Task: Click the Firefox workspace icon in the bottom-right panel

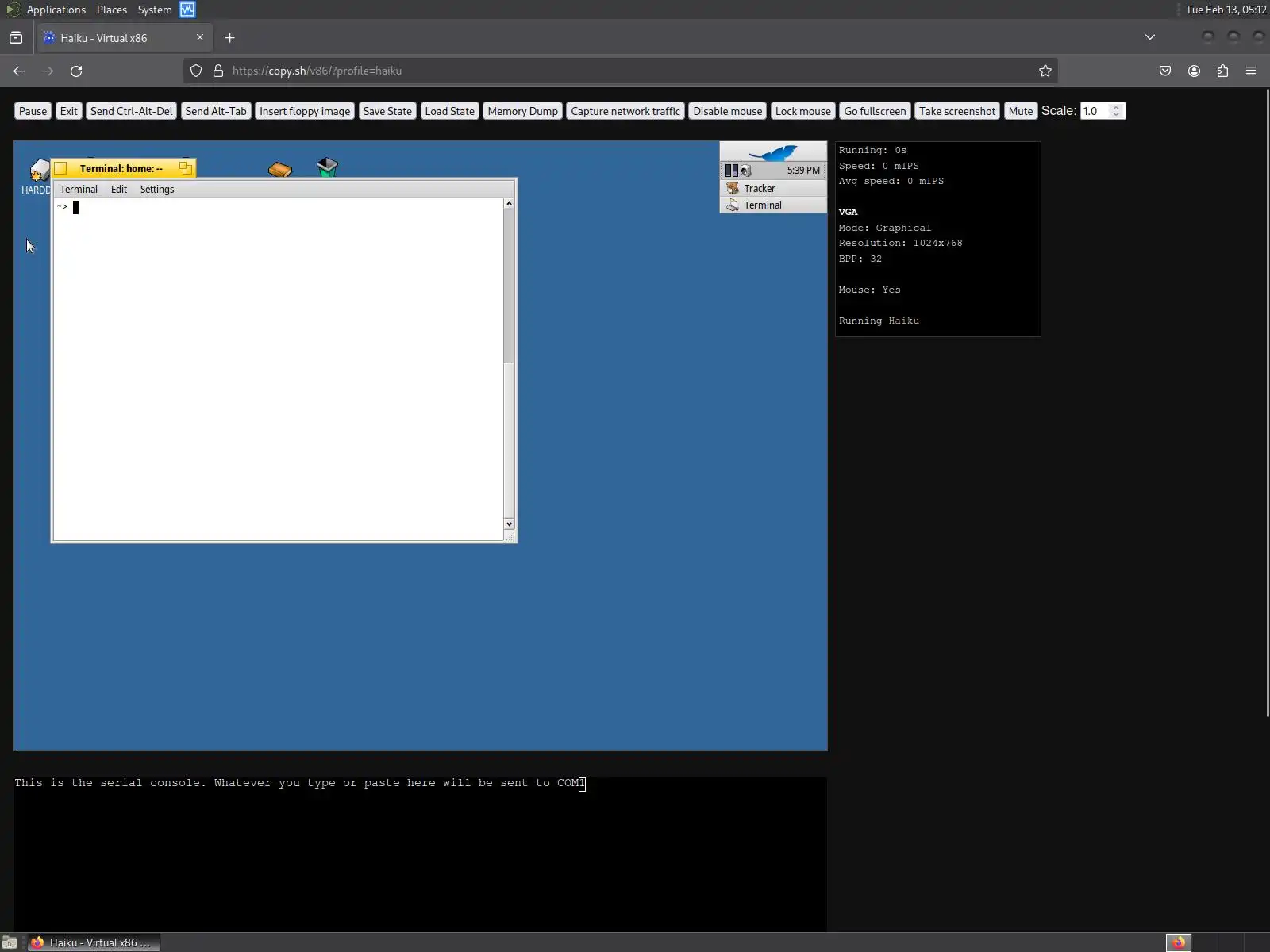Action: coord(1179,942)
